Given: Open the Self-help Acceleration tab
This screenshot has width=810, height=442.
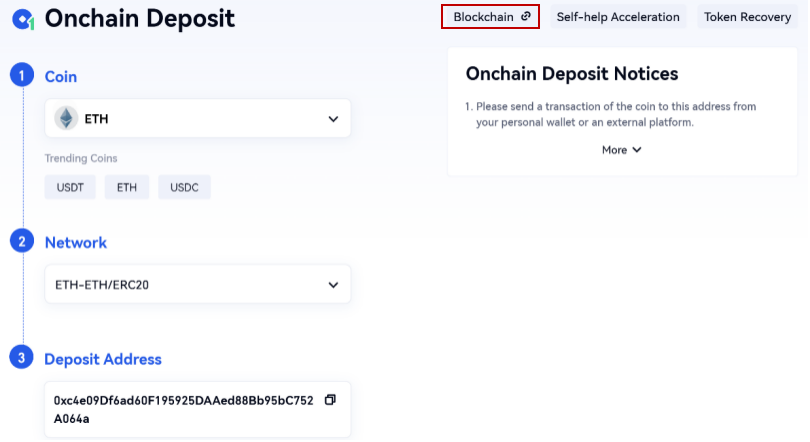Looking at the screenshot, I should tap(618, 17).
